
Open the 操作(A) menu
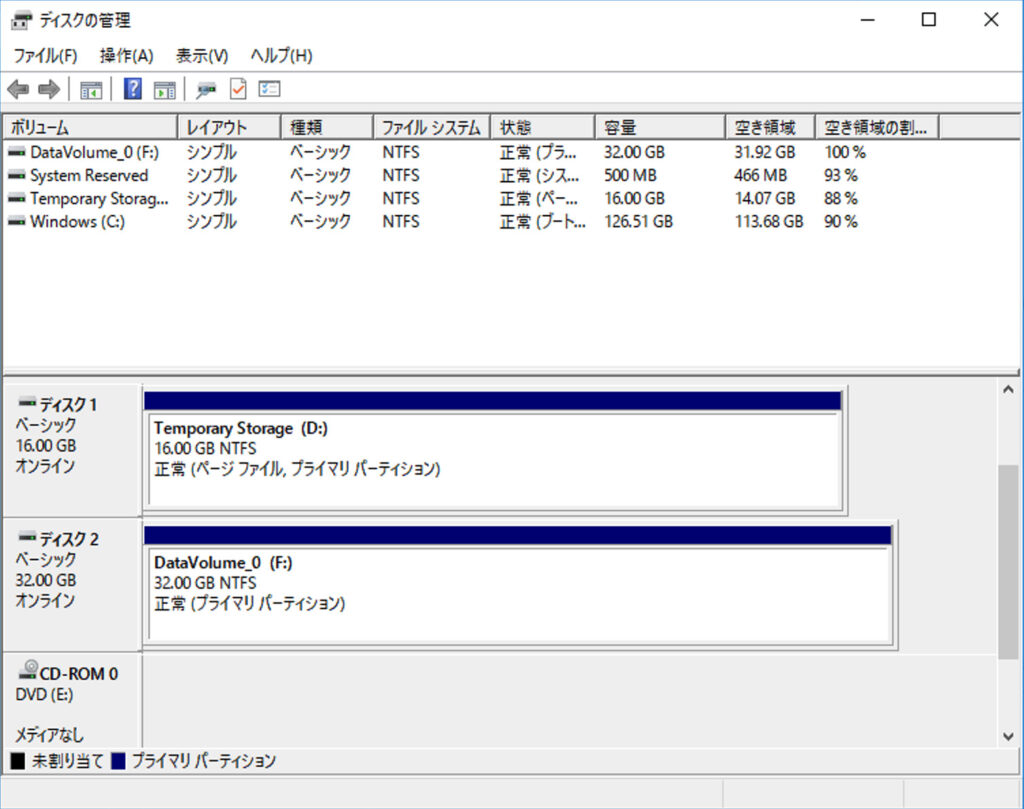tap(127, 56)
